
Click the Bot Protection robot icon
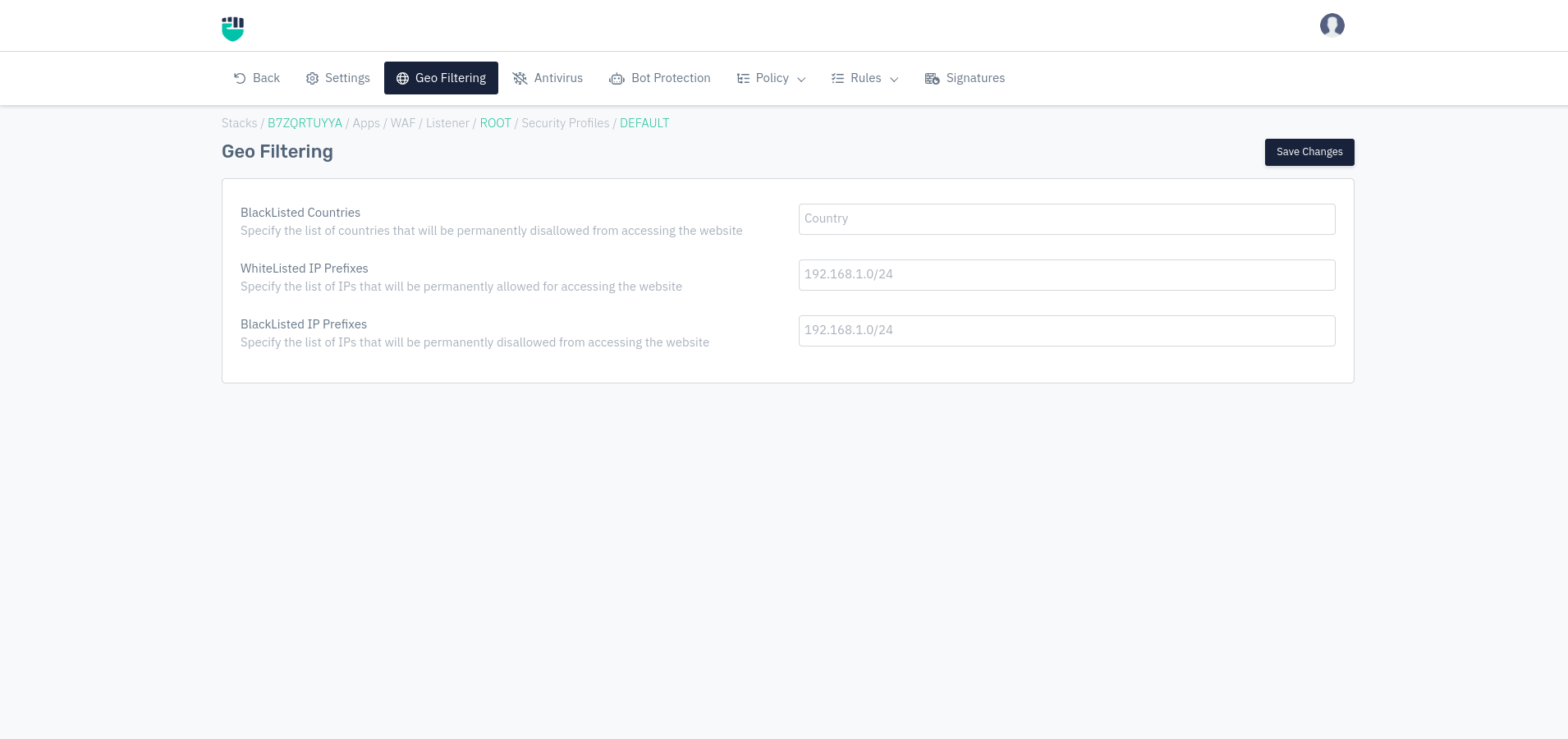pos(617,79)
